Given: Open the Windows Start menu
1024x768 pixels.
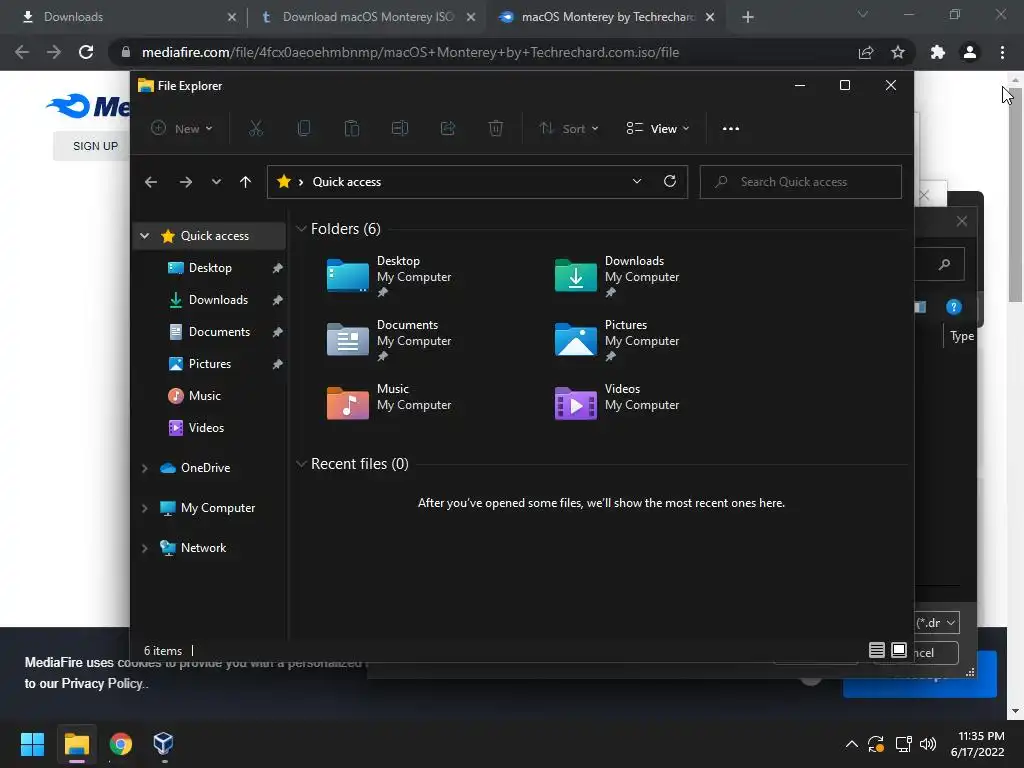Looking at the screenshot, I should [x=32, y=744].
